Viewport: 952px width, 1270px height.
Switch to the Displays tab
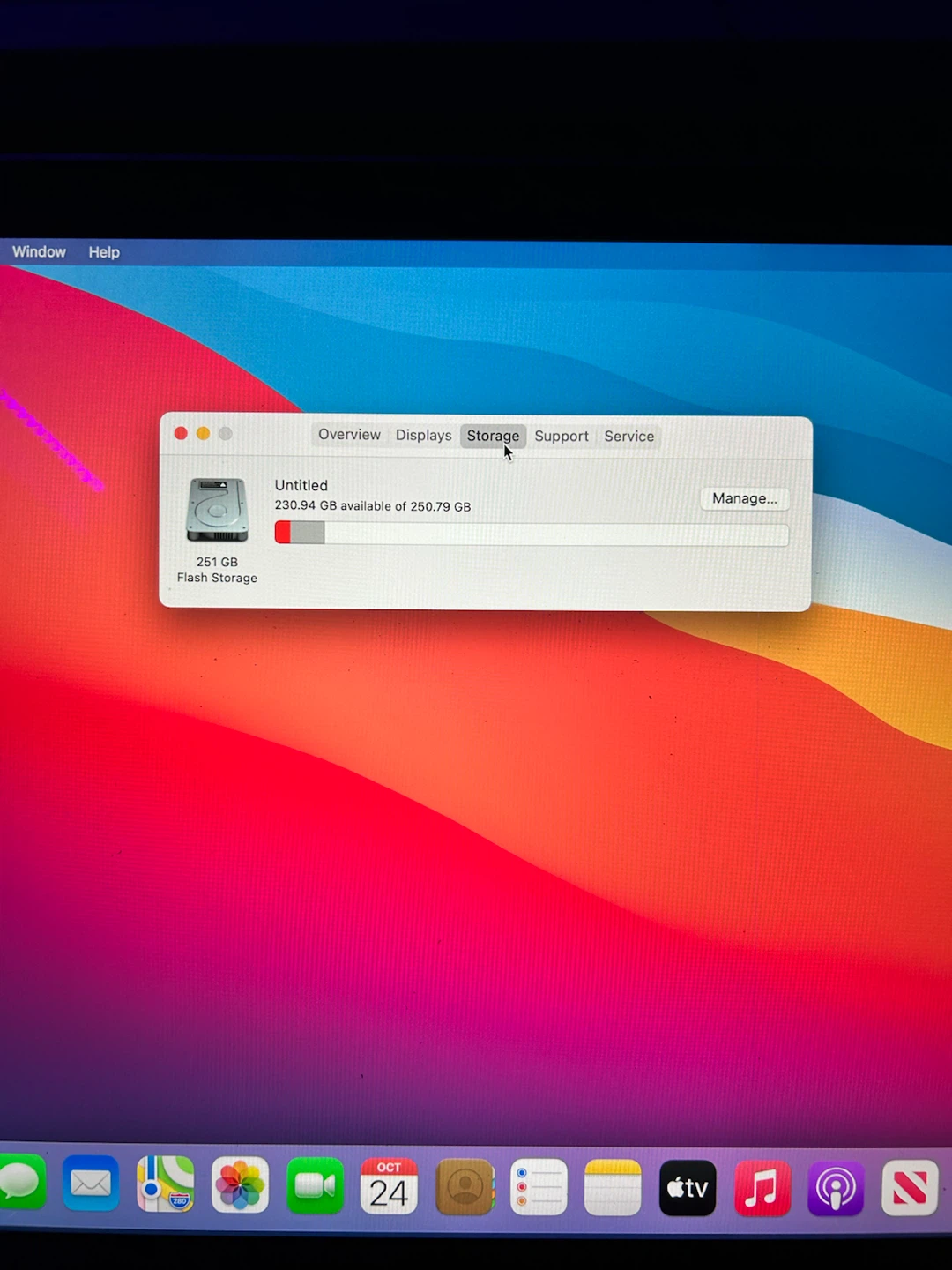tap(423, 436)
